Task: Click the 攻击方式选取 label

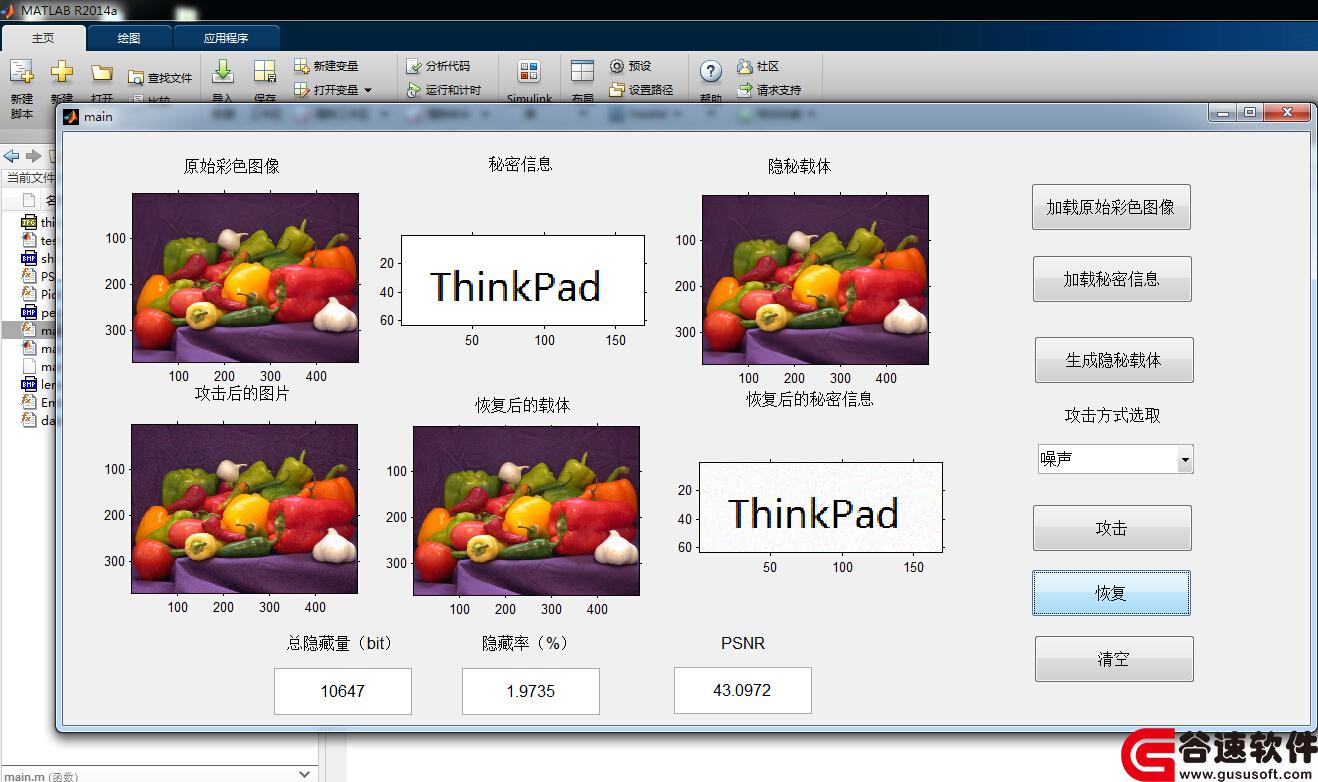Action: [x=1112, y=415]
